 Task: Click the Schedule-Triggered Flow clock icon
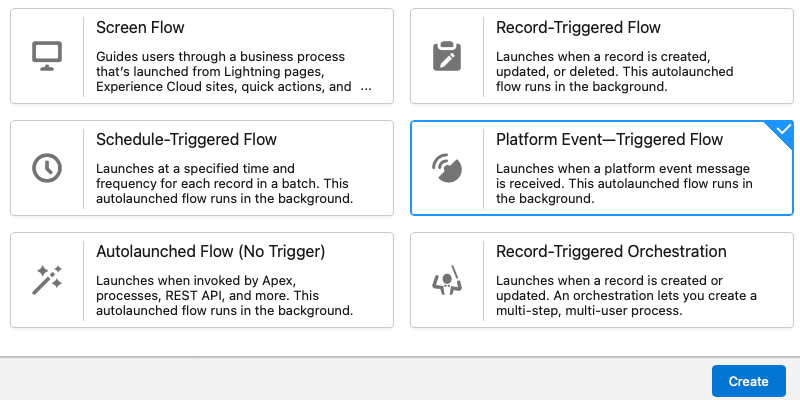point(47,168)
